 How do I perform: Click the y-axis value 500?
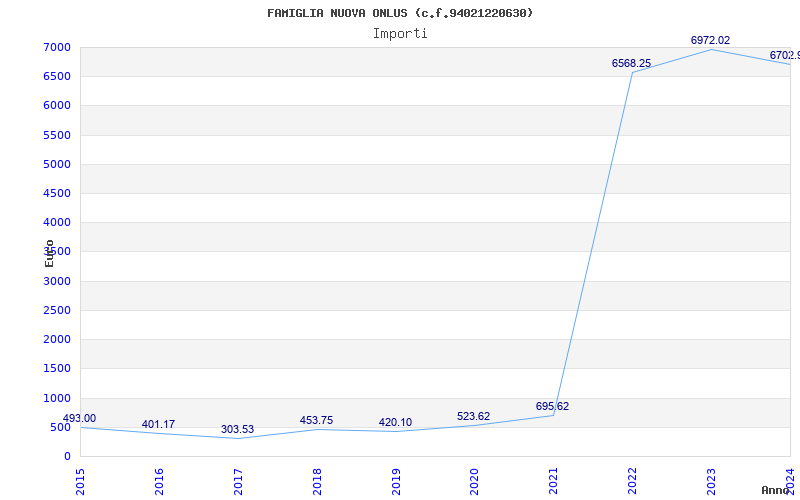click(x=61, y=427)
